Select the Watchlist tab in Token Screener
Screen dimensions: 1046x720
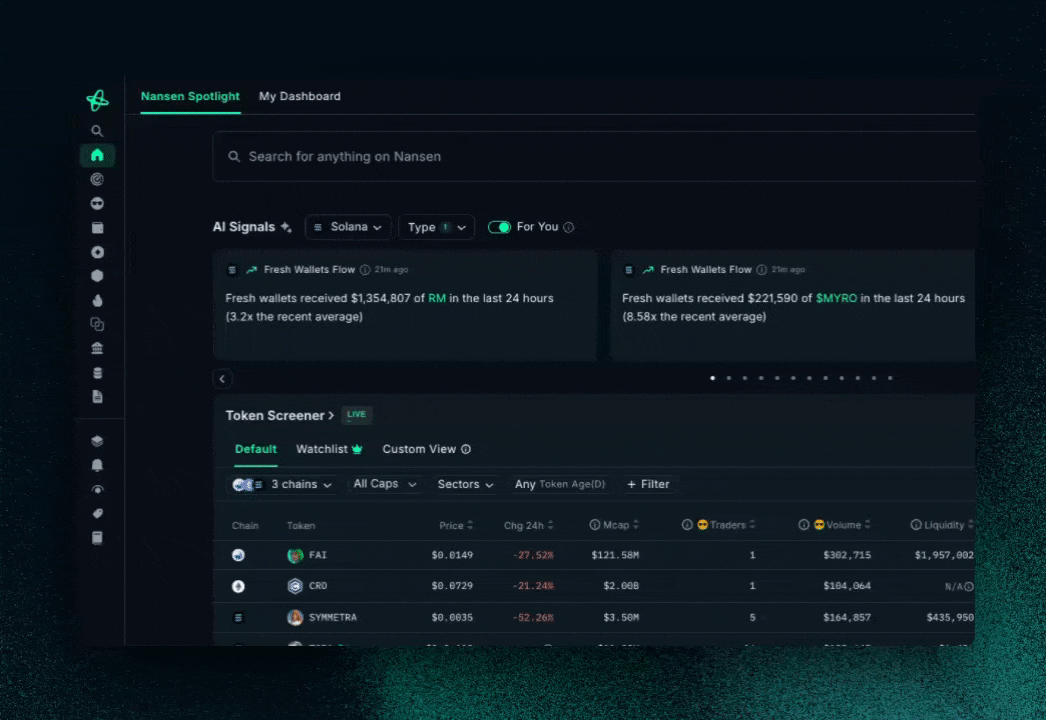(328, 449)
